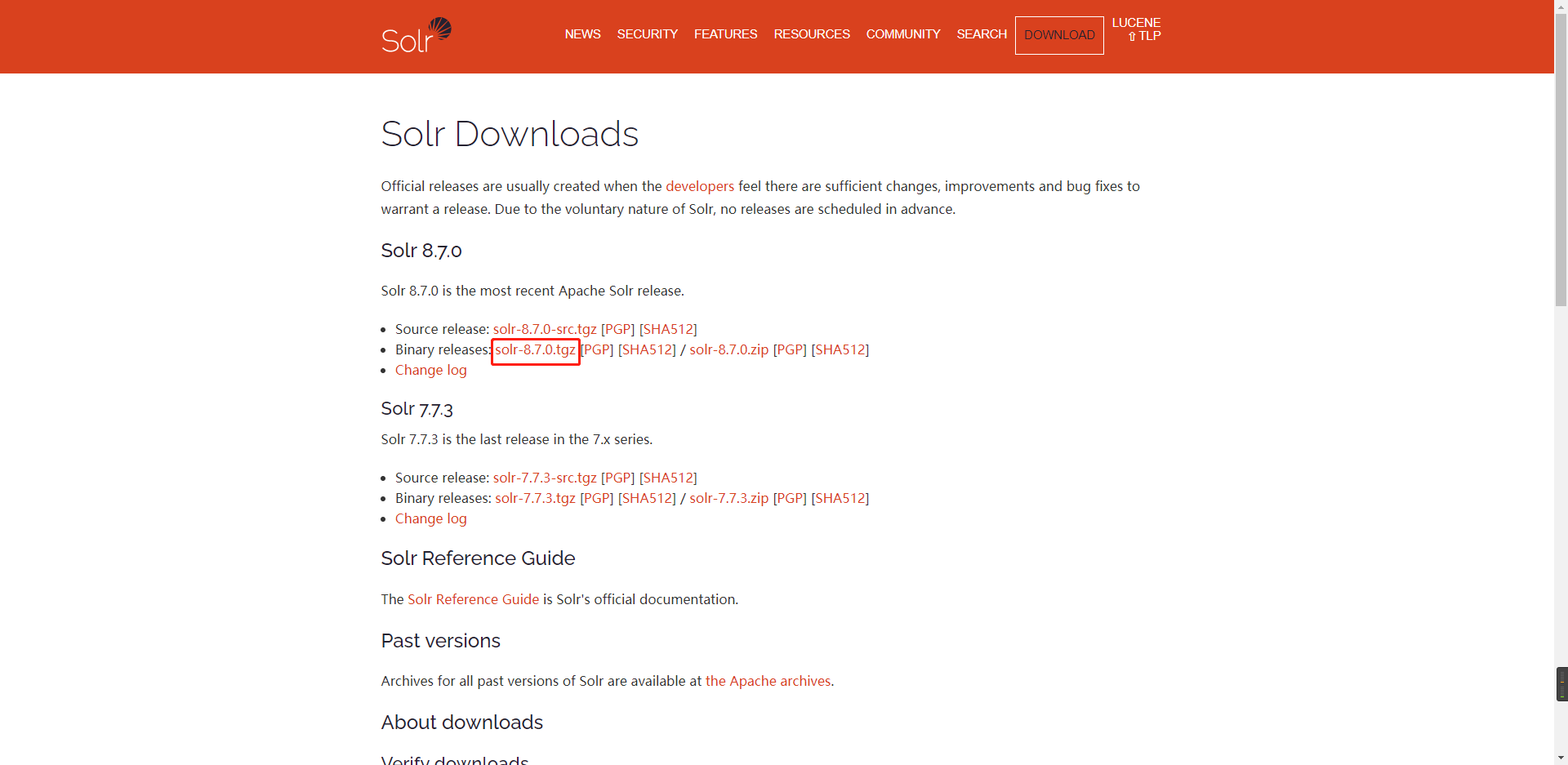Download solr-7.7.3.tgz binary release
This screenshot has width=1568, height=765.
click(x=535, y=498)
